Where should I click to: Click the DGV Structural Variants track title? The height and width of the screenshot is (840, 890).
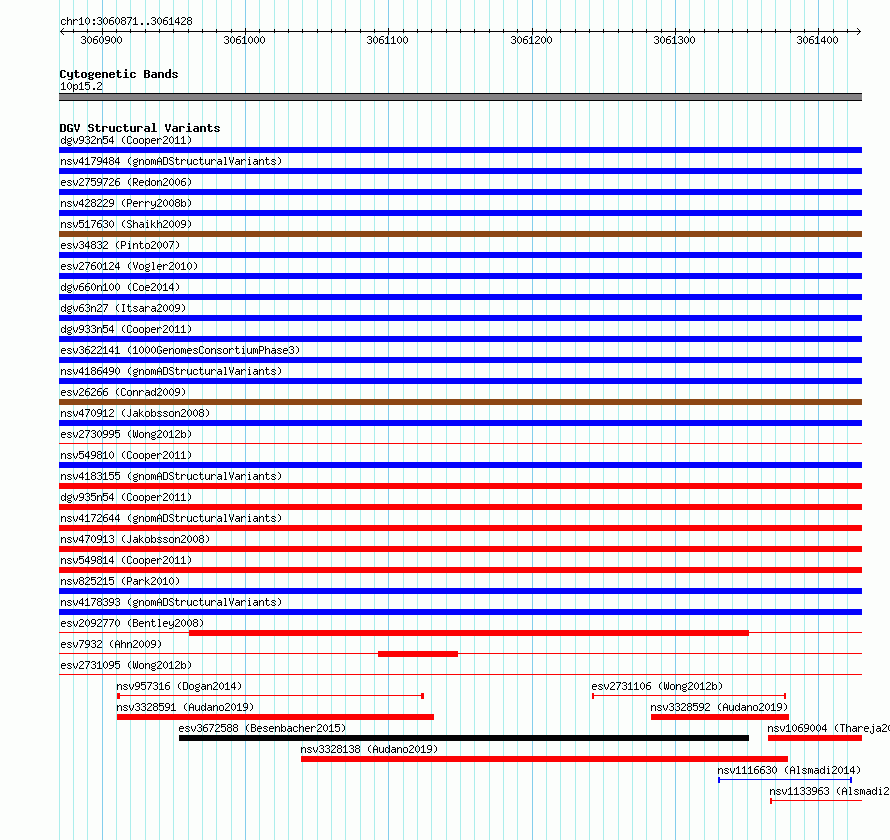pyautogui.click(x=140, y=128)
